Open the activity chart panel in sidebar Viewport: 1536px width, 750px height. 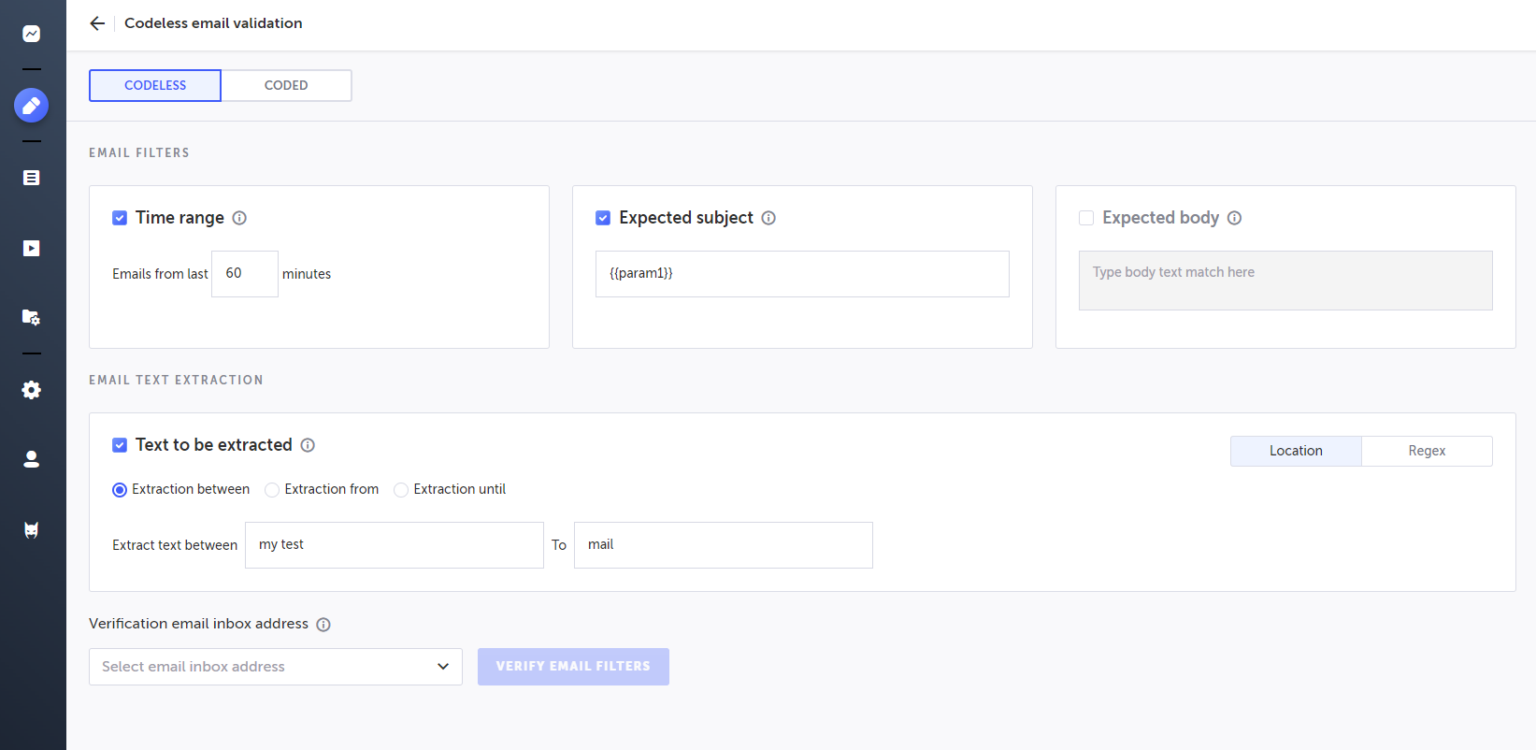tap(31, 33)
